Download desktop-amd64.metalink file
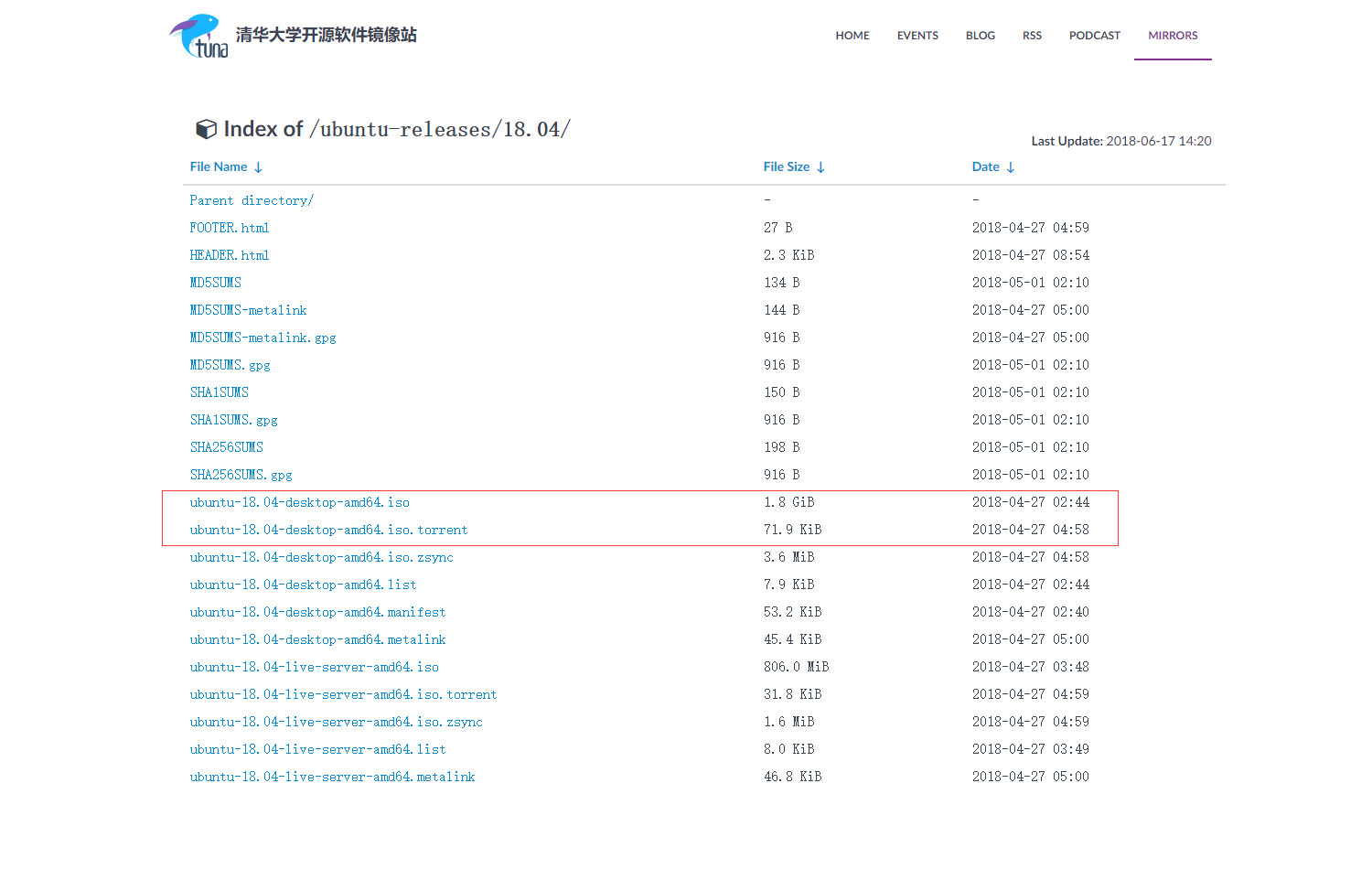The image size is (1372, 869). point(317,639)
